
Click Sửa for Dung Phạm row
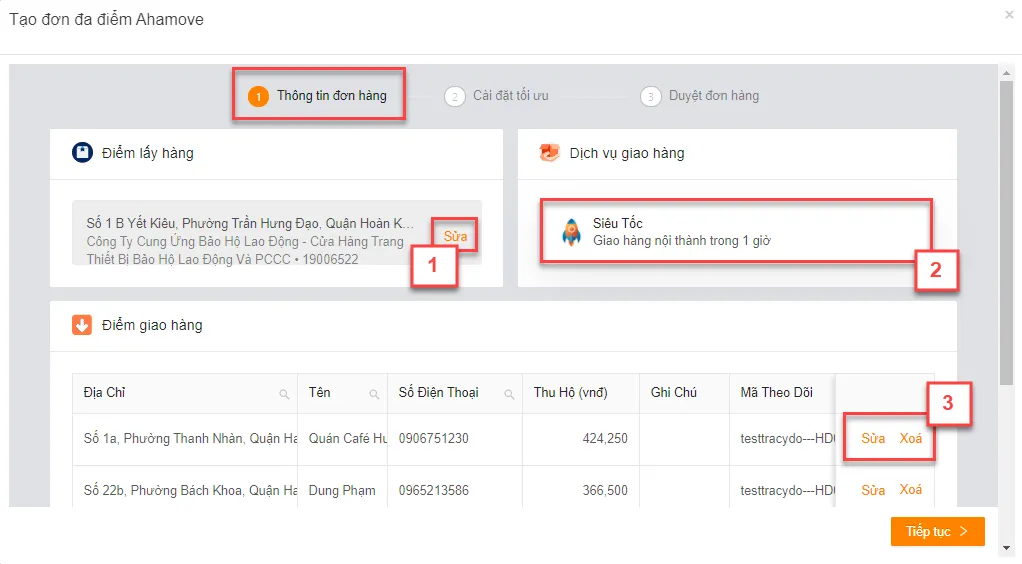pyautogui.click(x=873, y=490)
